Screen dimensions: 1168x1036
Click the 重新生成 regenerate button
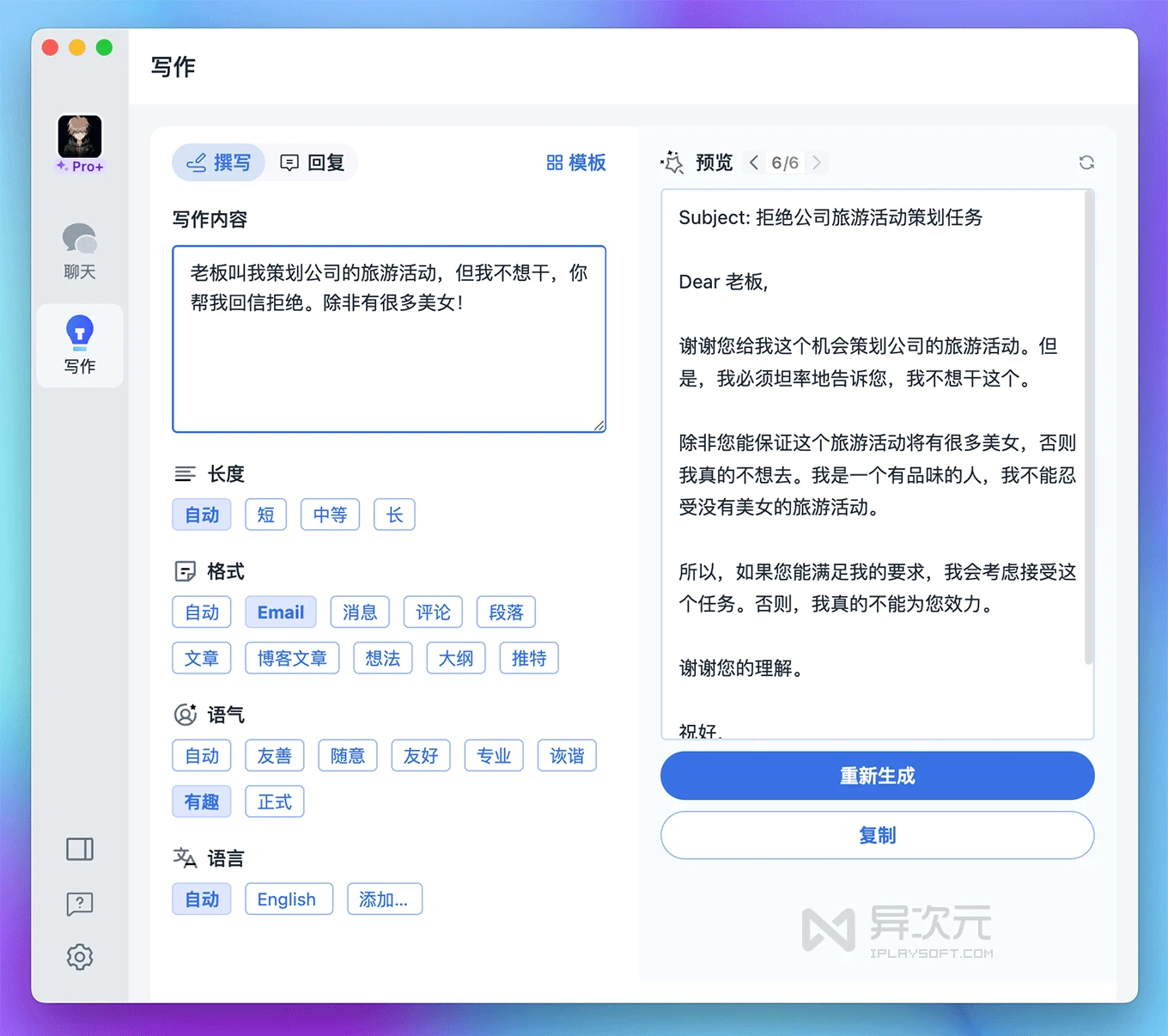877,776
